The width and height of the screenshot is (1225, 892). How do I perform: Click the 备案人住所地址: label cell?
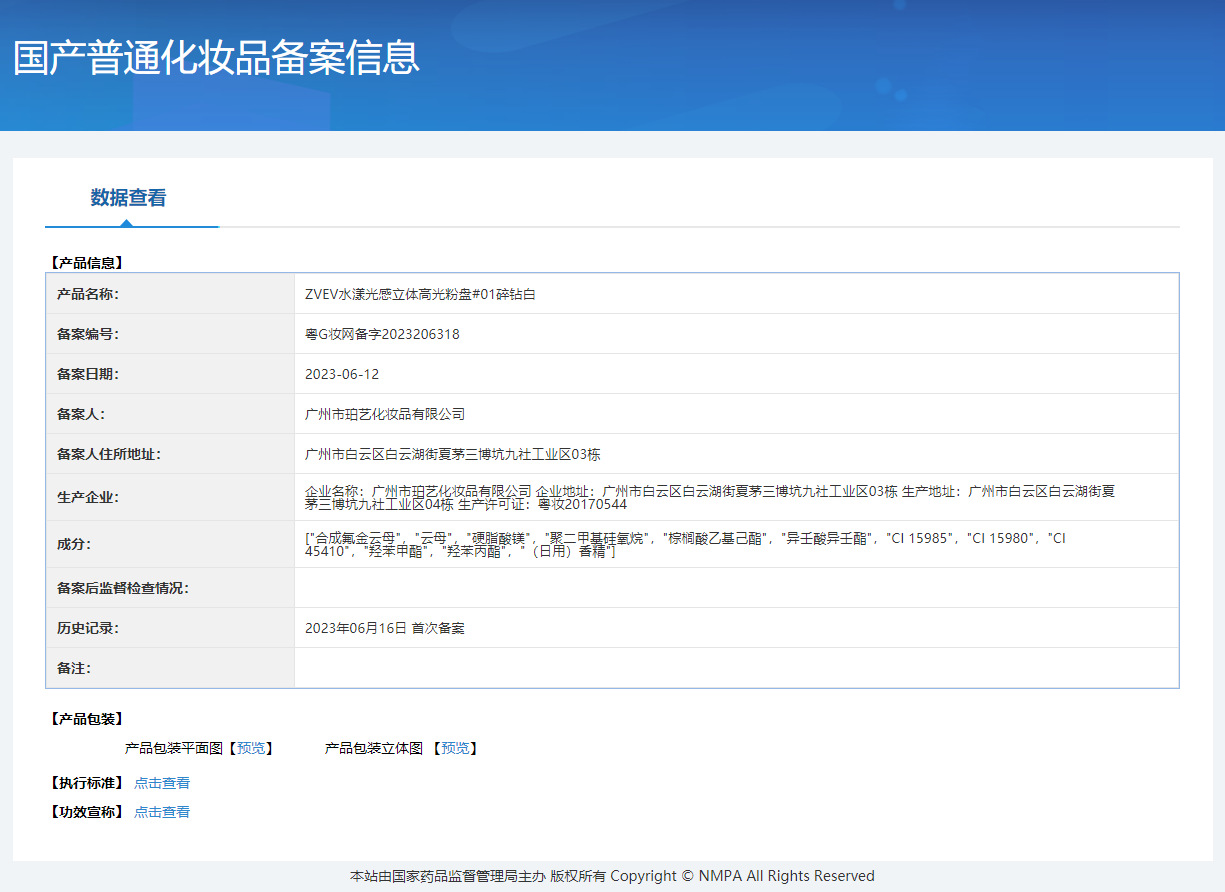170,454
